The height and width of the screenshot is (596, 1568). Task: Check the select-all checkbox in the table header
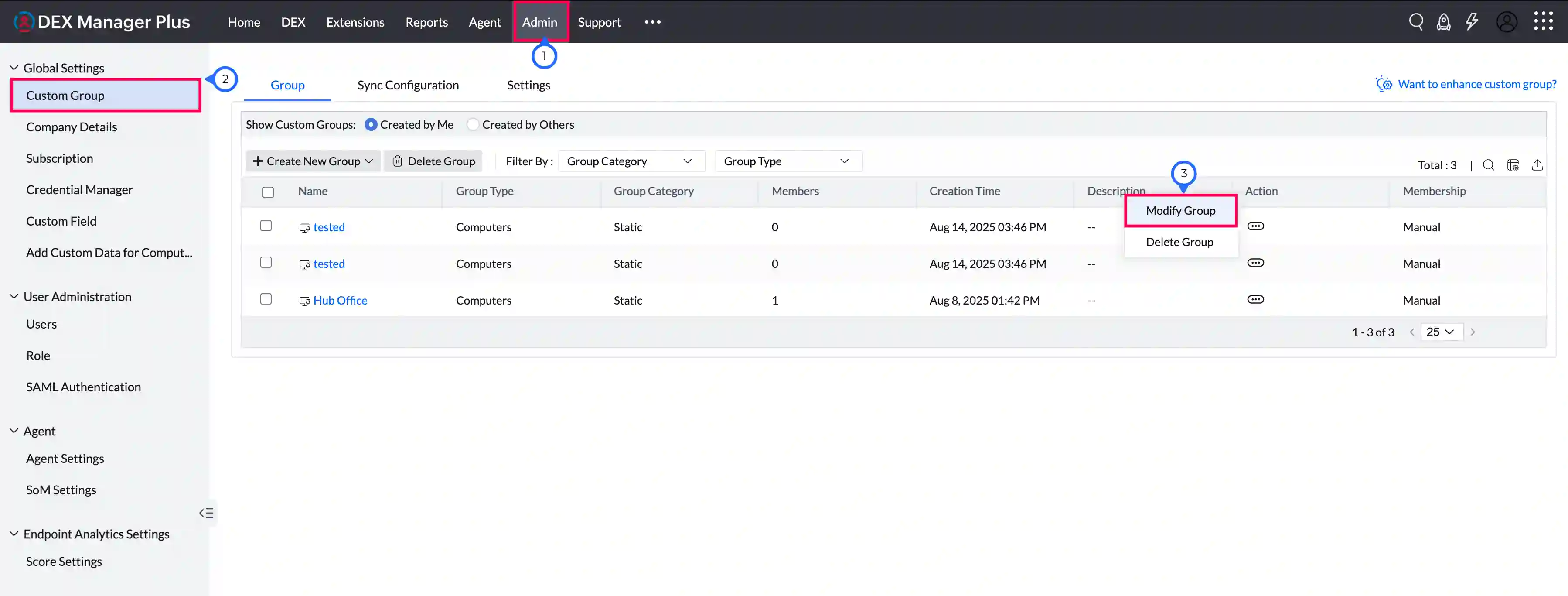point(268,192)
